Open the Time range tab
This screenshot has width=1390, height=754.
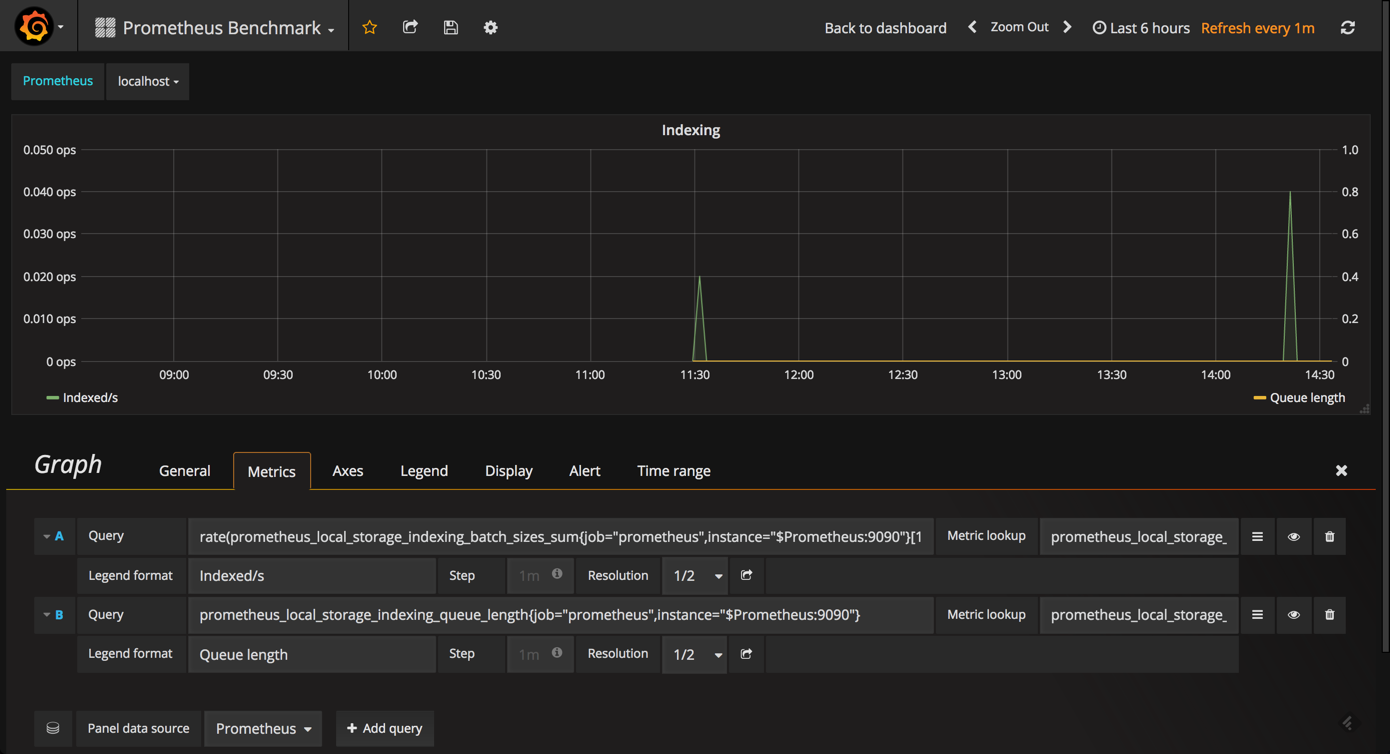coord(674,470)
